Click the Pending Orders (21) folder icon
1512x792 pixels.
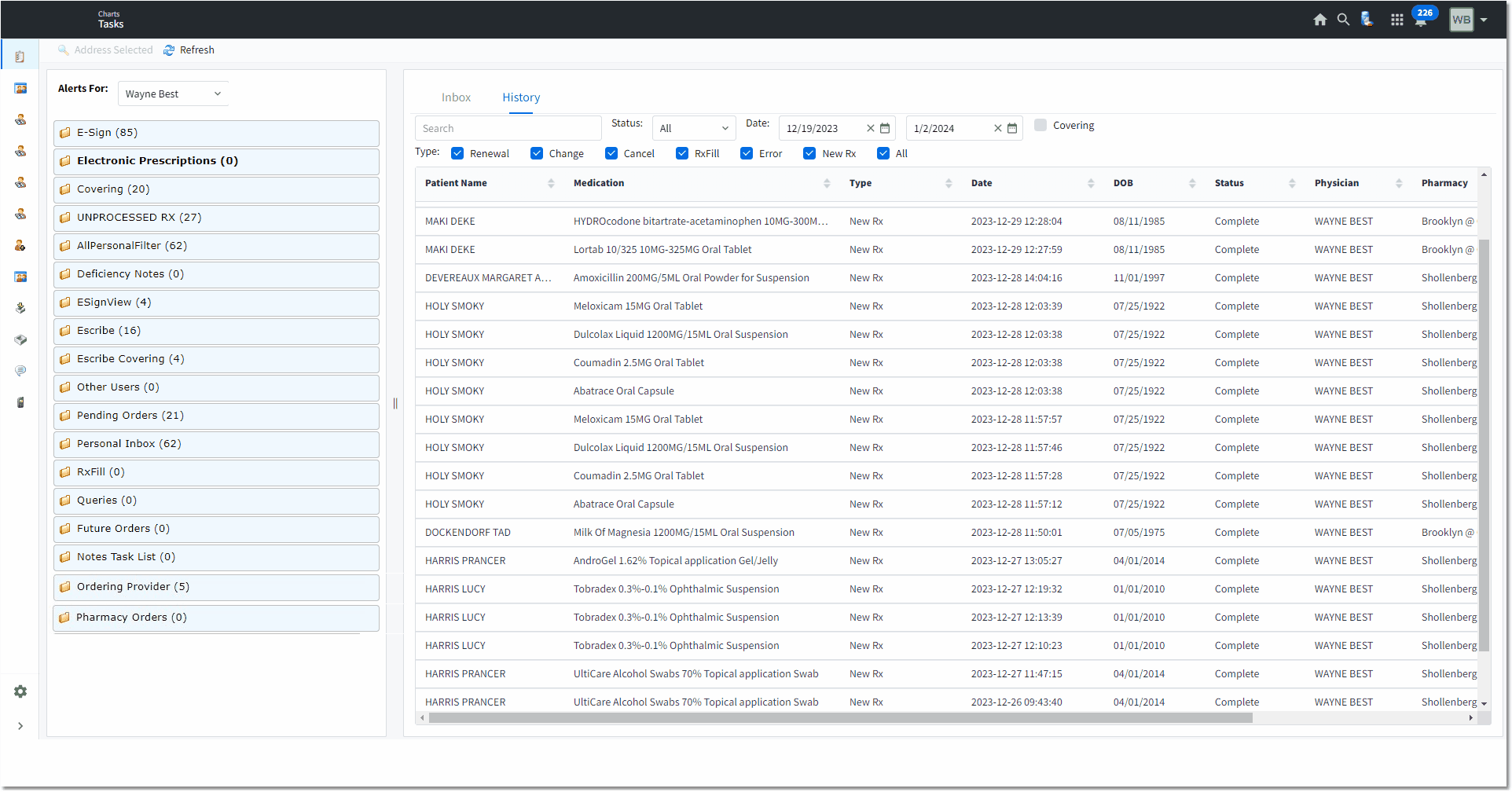[x=65, y=416]
